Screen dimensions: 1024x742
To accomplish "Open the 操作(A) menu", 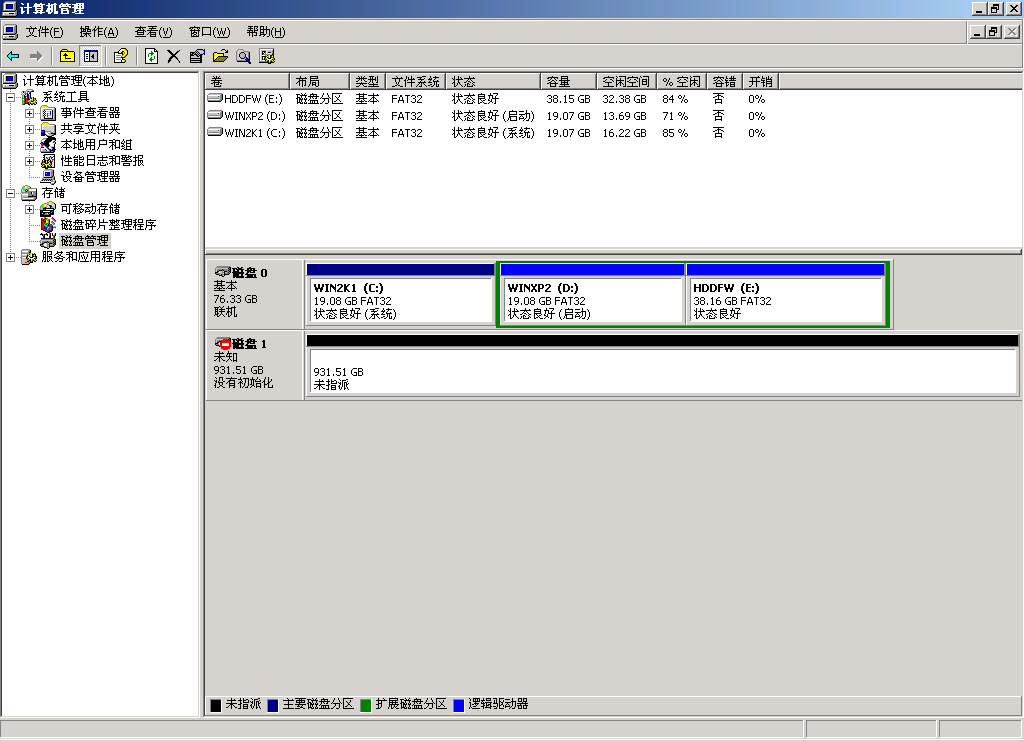I will tap(99, 32).
